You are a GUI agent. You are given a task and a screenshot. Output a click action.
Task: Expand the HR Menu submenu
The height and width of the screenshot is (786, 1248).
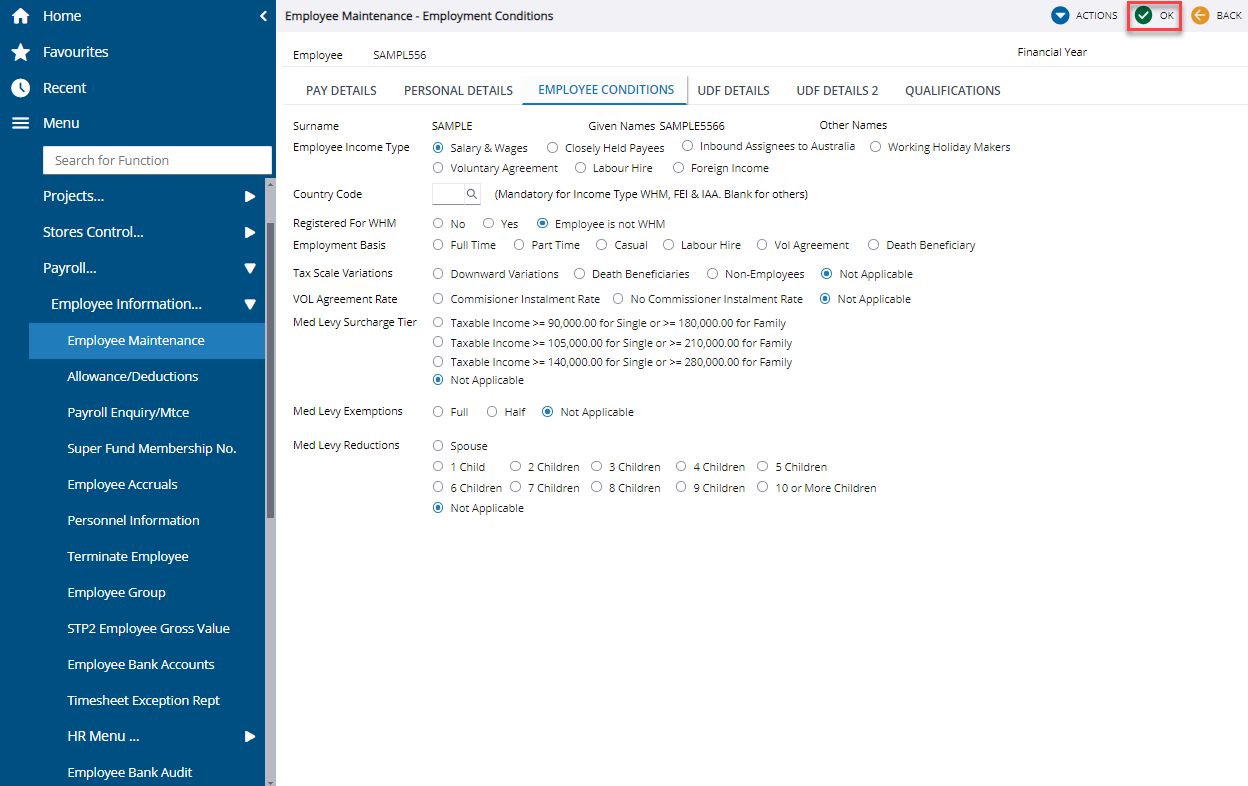(x=250, y=736)
